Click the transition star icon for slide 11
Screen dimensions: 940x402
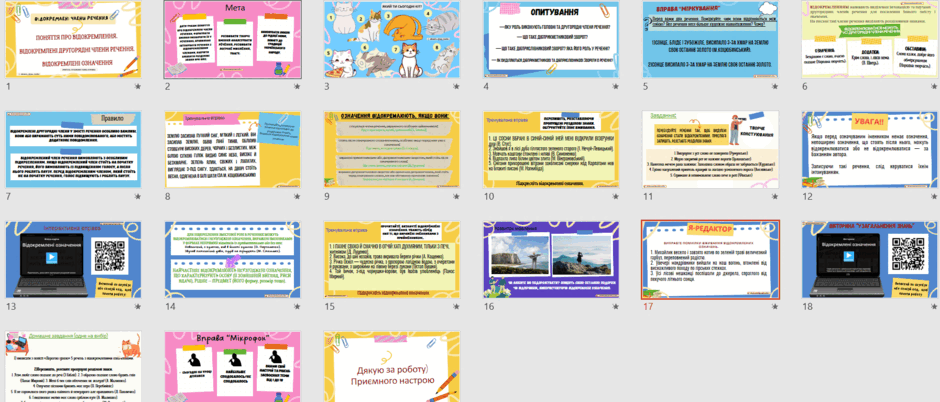[775, 197]
